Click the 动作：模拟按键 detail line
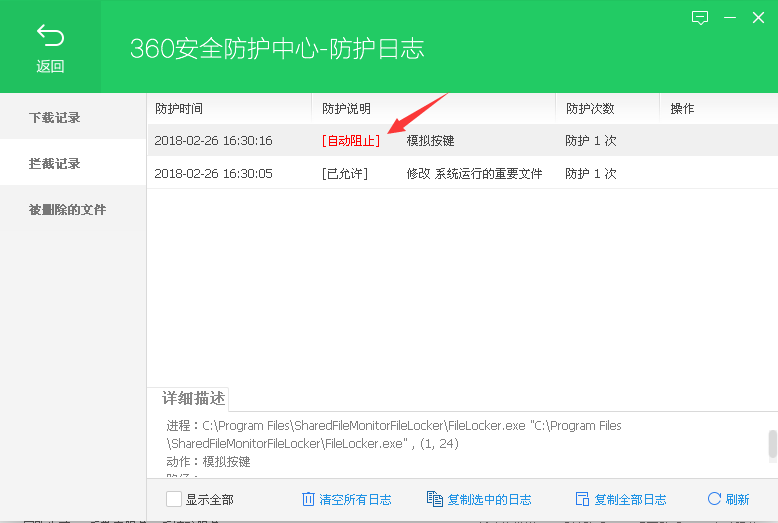The image size is (778, 523). coord(208,461)
